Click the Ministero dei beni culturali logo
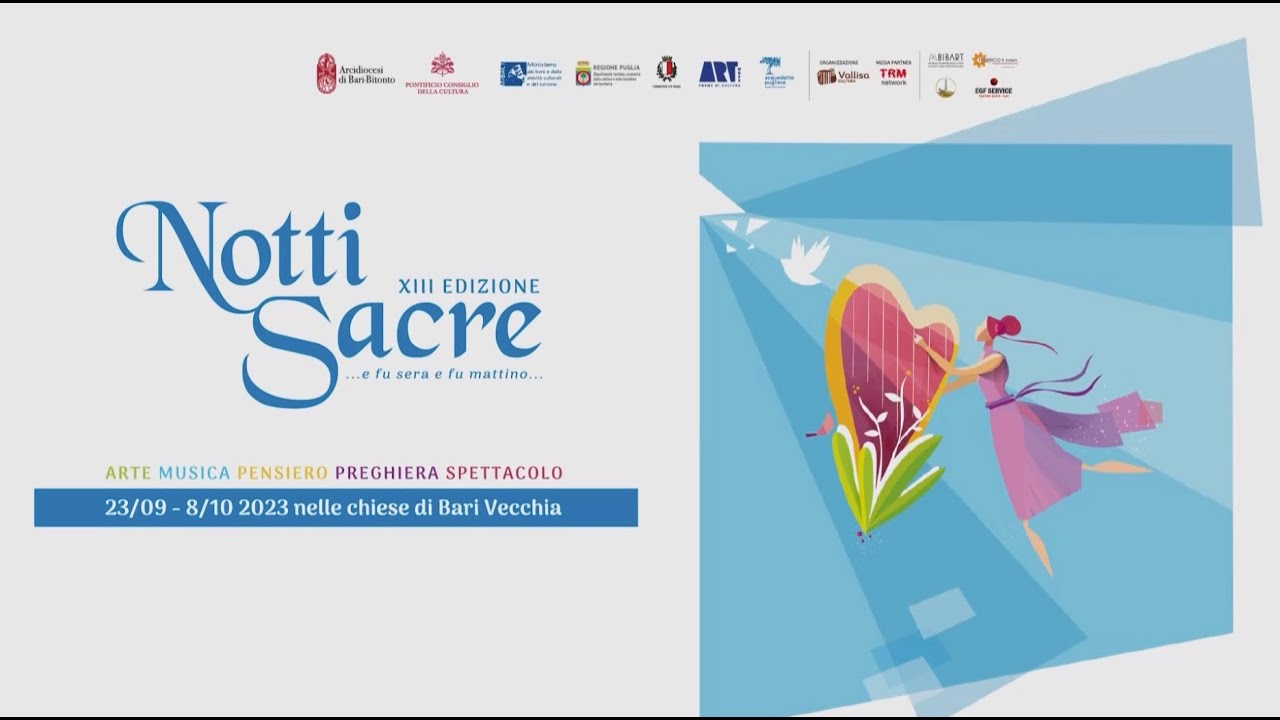This screenshot has width=1280, height=720. click(531, 74)
